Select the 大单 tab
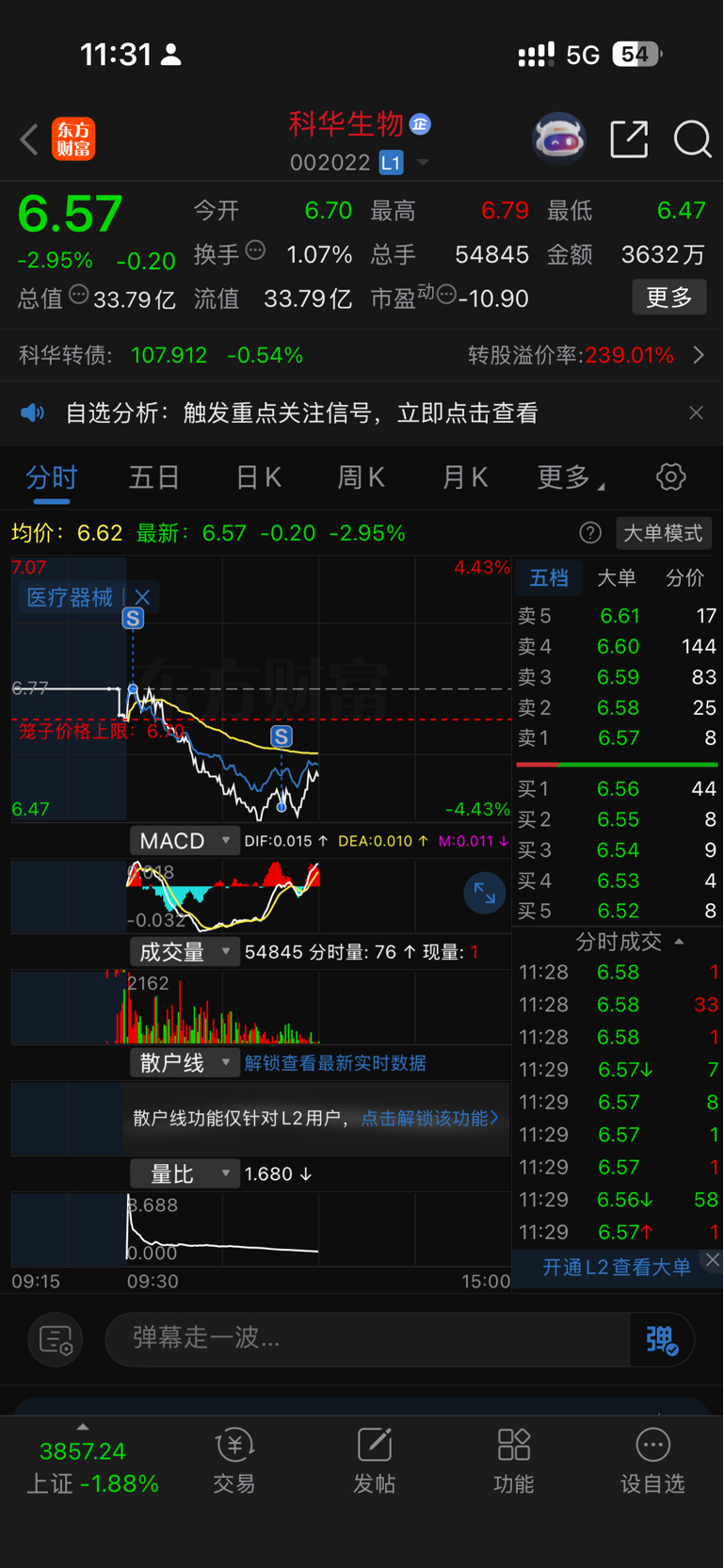The width and height of the screenshot is (724, 1568). click(617, 578)
